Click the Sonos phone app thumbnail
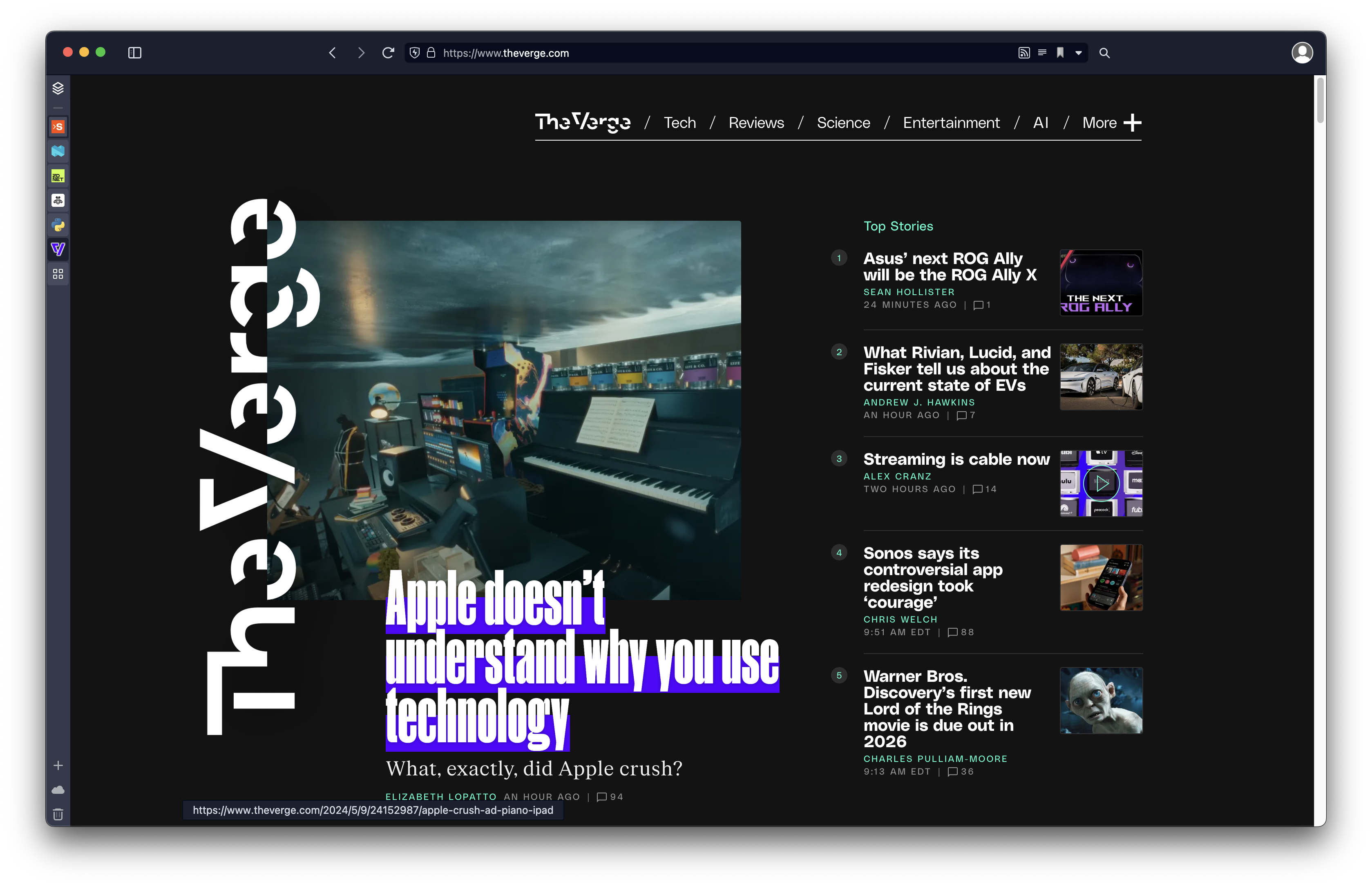 (x=1101, y=578)
